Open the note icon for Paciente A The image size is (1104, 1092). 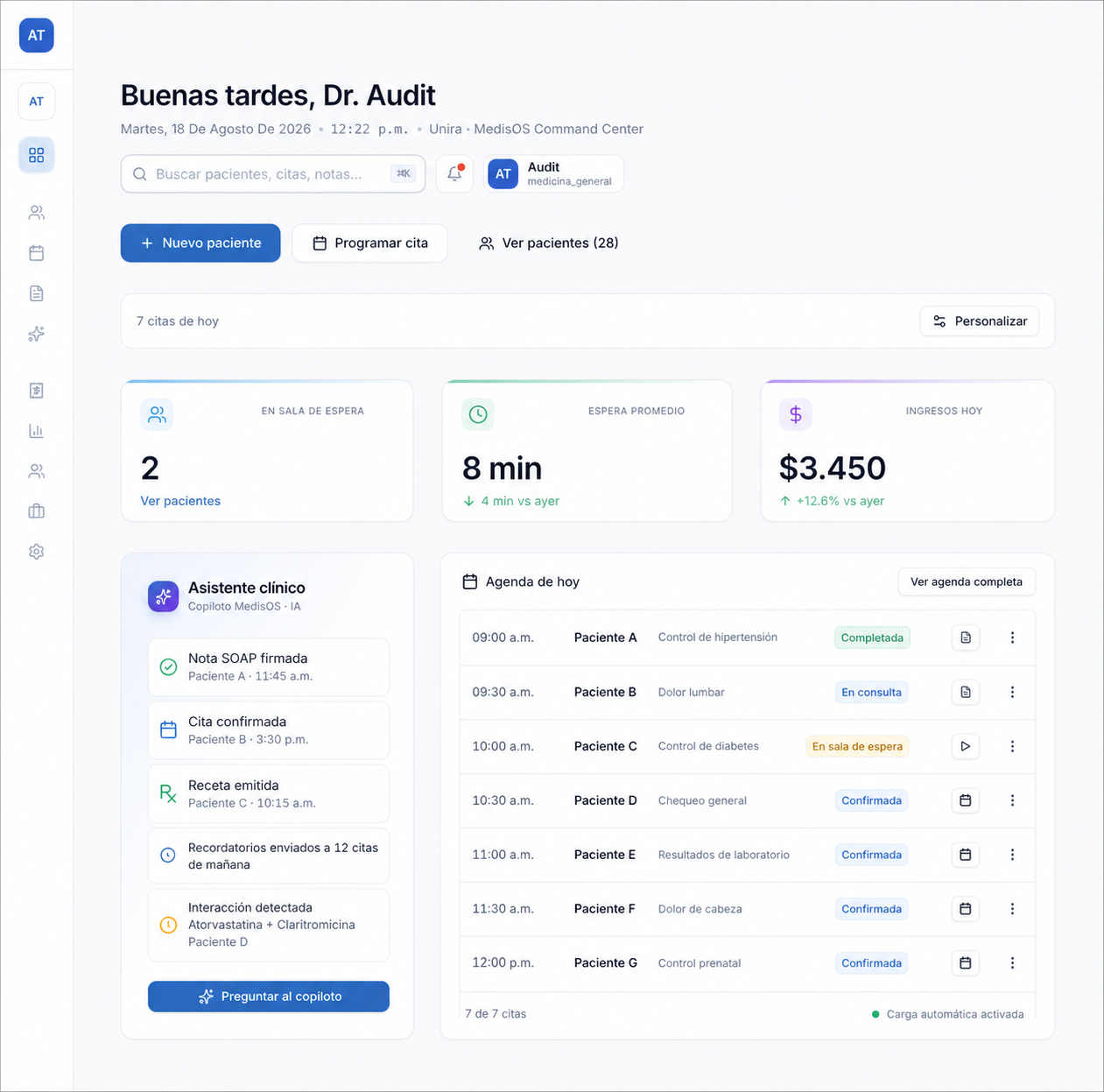965,638
